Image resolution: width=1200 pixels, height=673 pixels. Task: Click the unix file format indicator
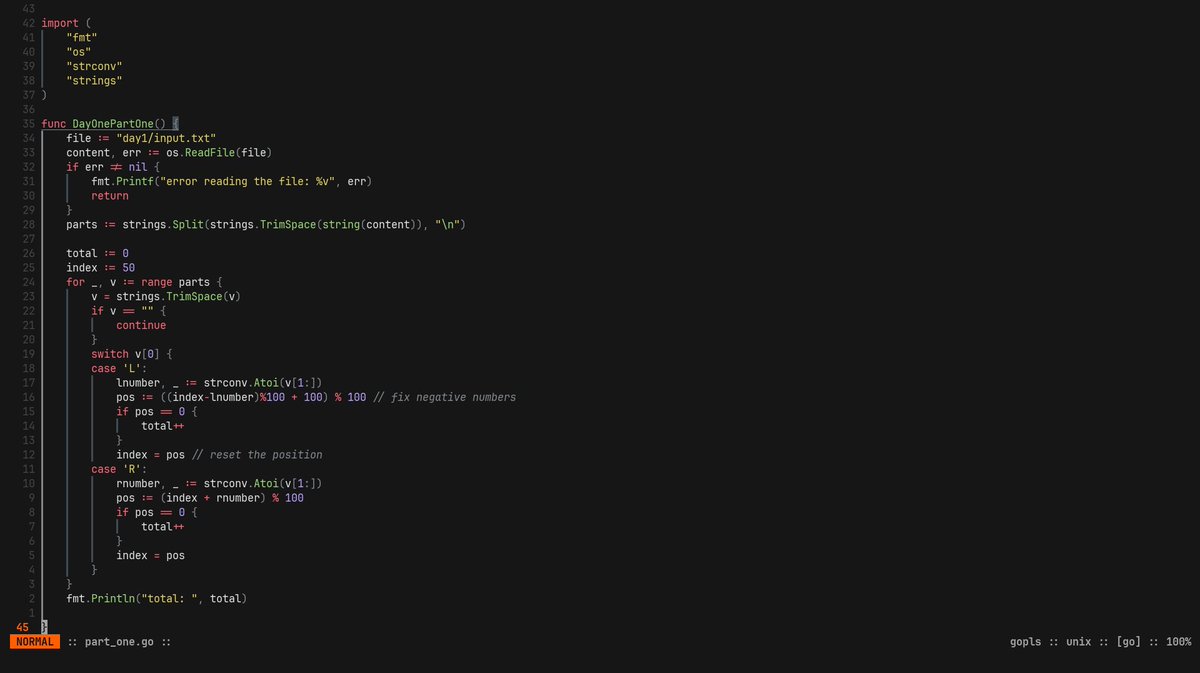1078,641
